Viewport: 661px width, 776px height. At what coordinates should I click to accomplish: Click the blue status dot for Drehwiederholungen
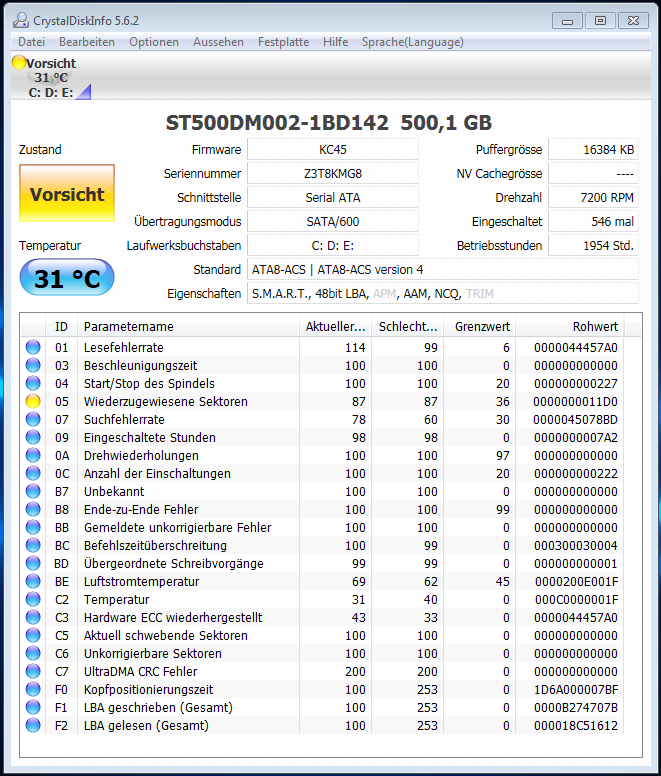(33, 455)
